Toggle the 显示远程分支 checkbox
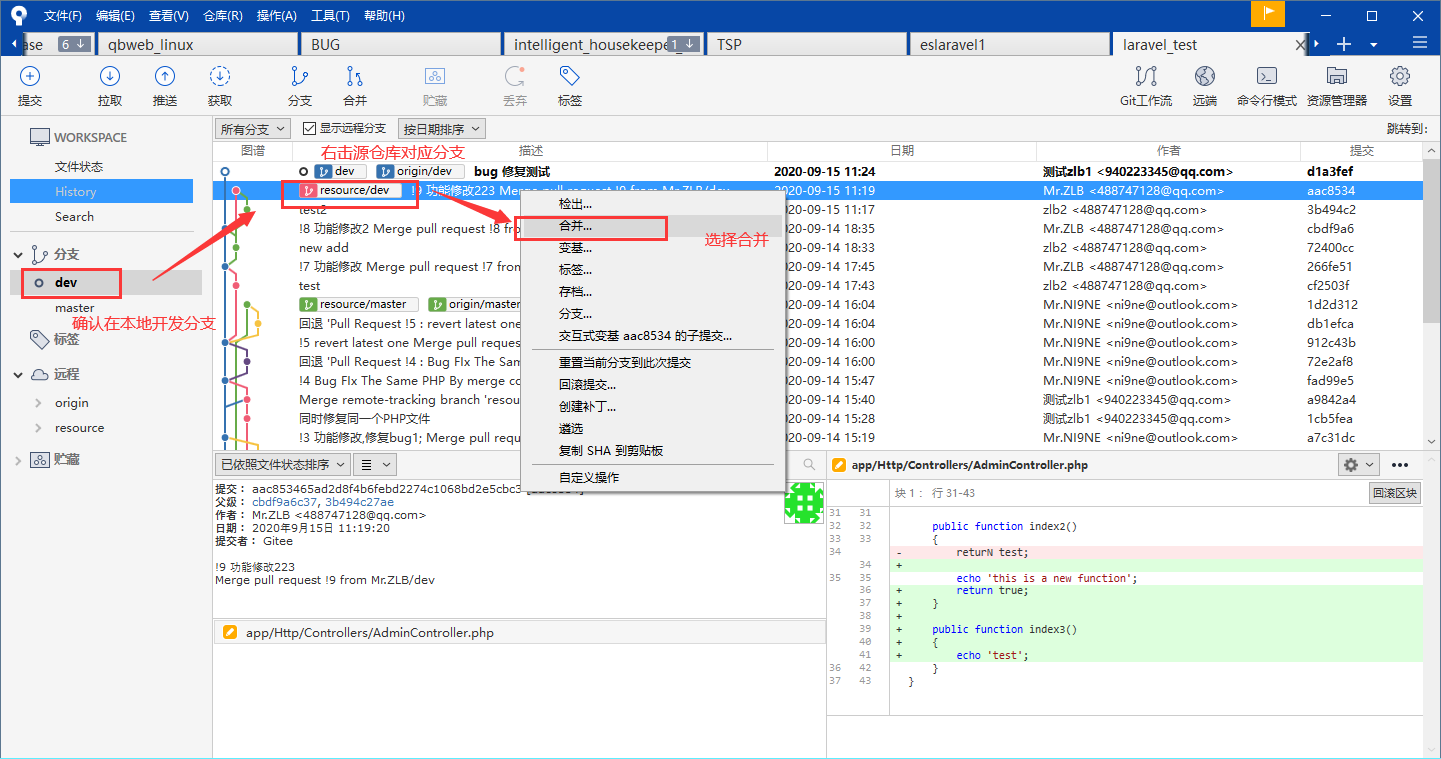The image size is (1441, 759). coord(310,129)
